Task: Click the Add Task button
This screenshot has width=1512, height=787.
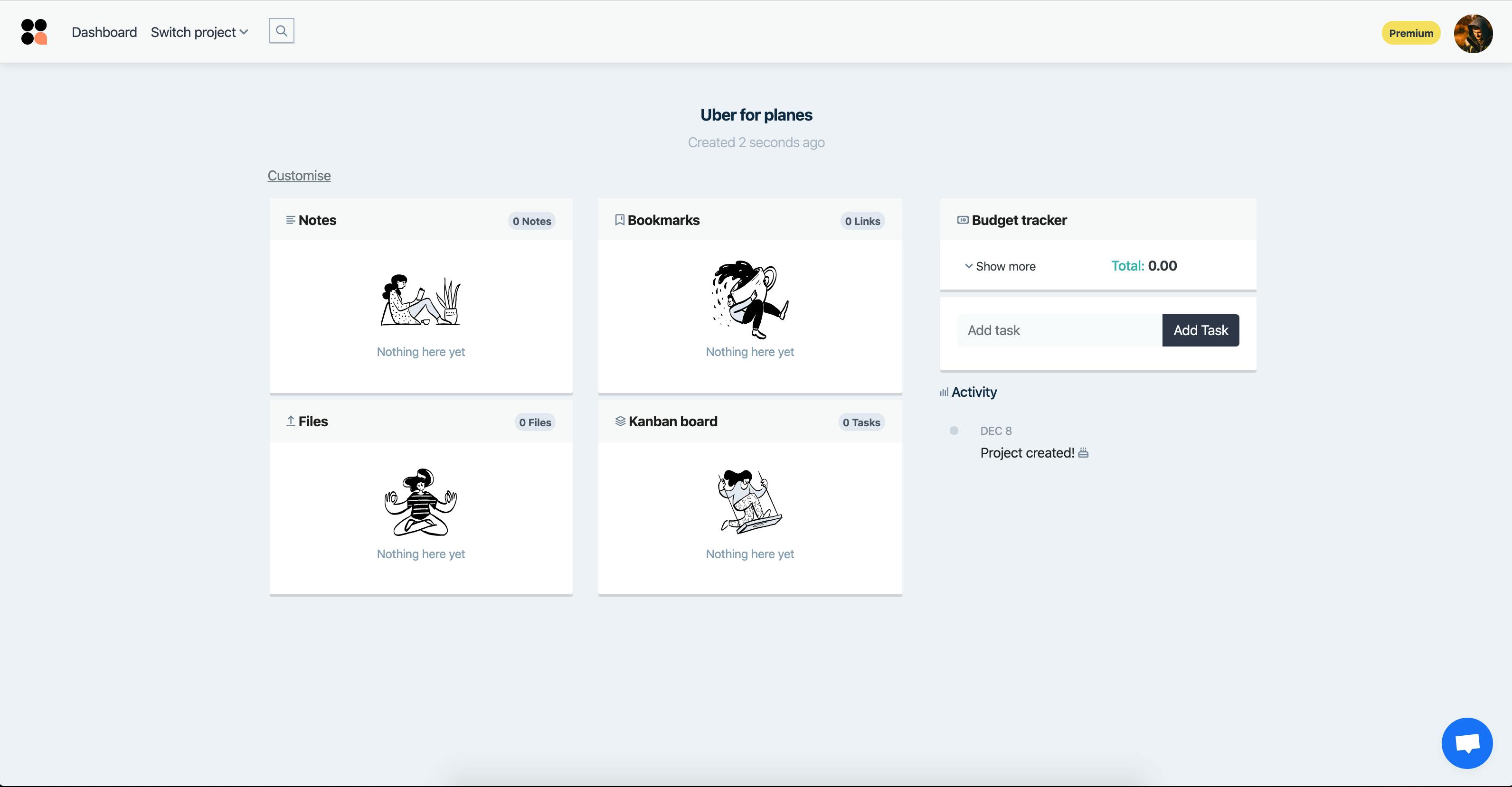Action: 1200,330
